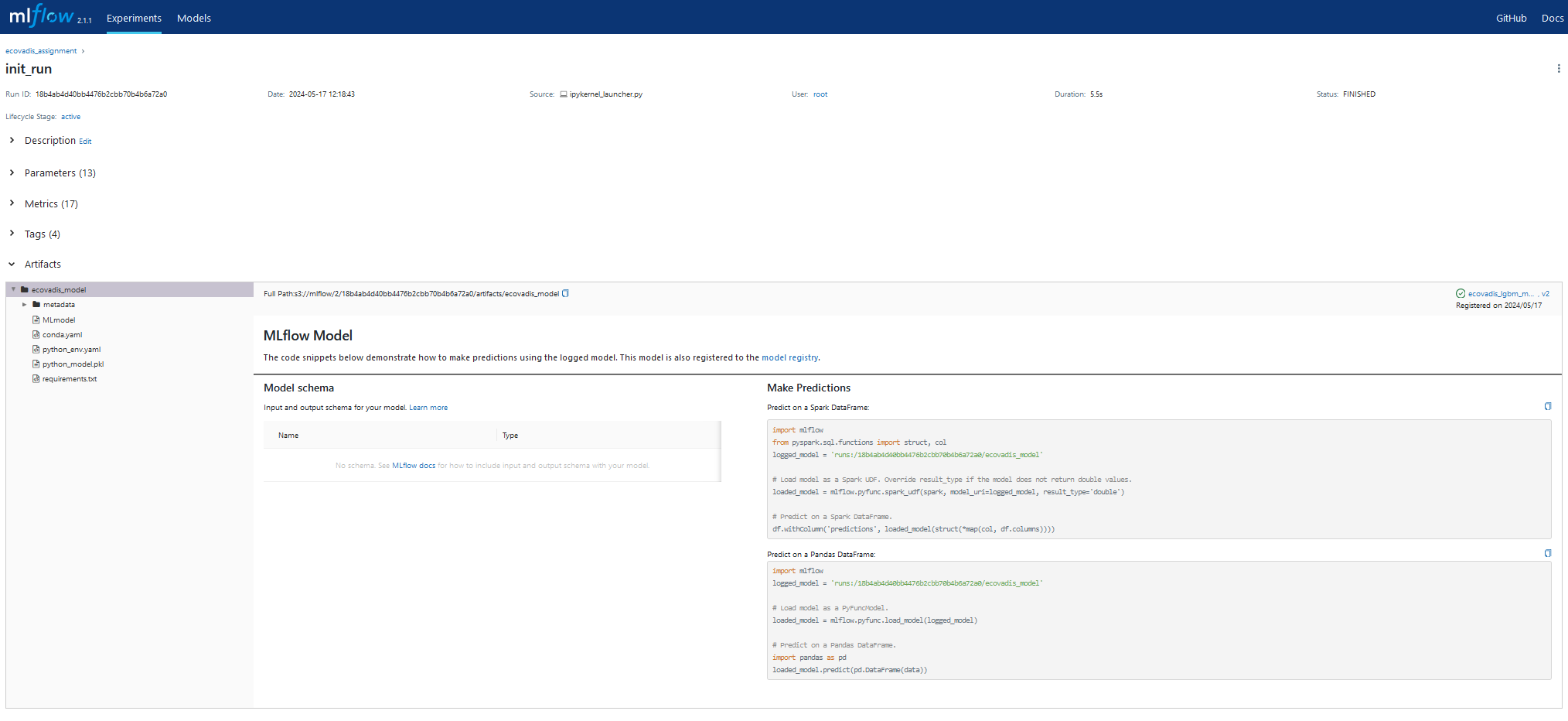Select requirements.txt in the artifact tree

pos(70,379)
